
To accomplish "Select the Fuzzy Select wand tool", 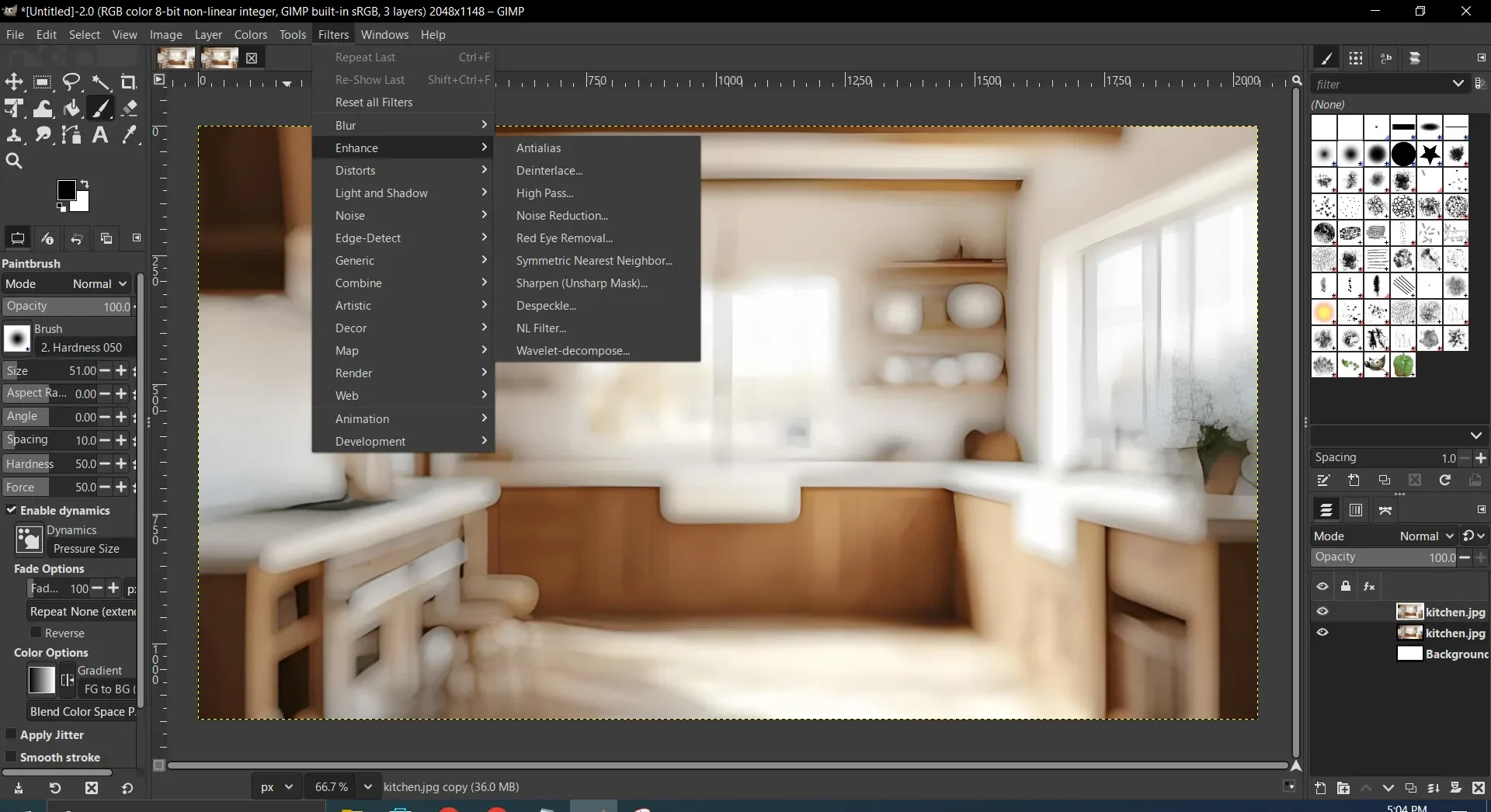I will (x=100, y=82).
